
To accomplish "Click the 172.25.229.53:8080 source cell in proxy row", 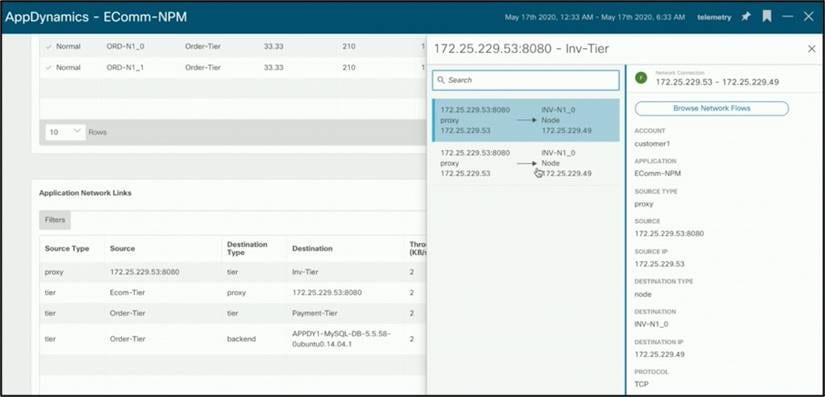I will [144, 272].
